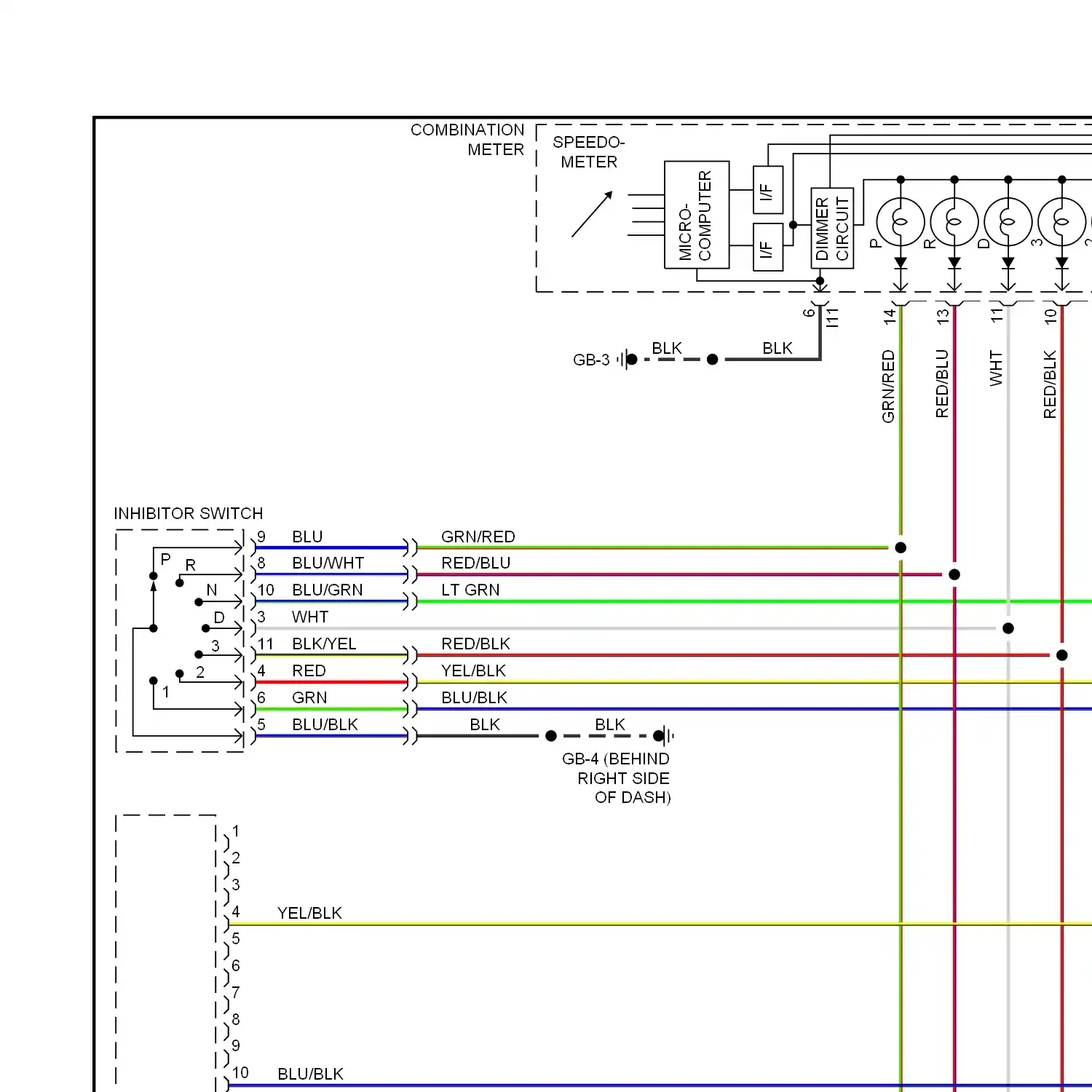Click the GB-4 behind right side of dash label
Image resolution: width=1092 pixels, height=1092 pixels.
[617, 778]
